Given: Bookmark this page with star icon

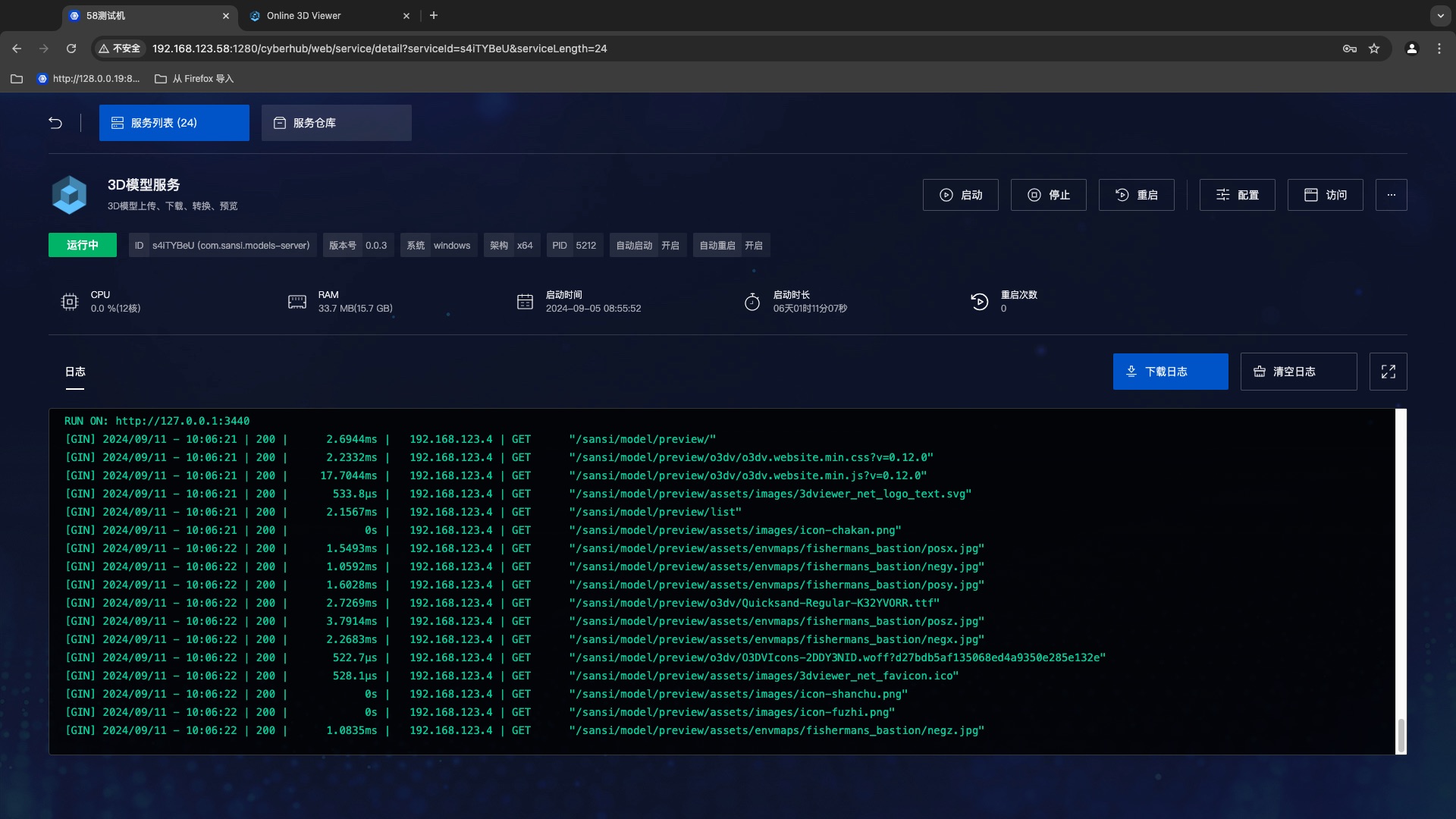Looking at the screenshot, I should coord(1374,49).
